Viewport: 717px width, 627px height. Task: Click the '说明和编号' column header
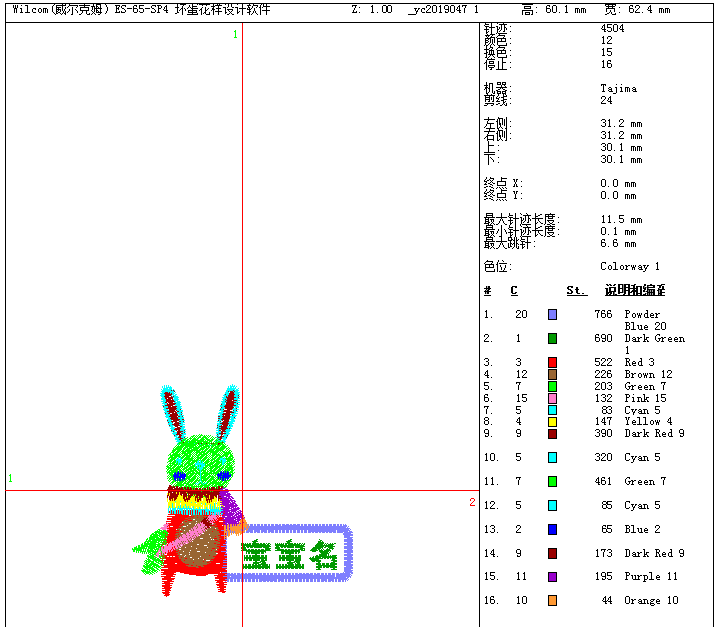tap(634, 291)
